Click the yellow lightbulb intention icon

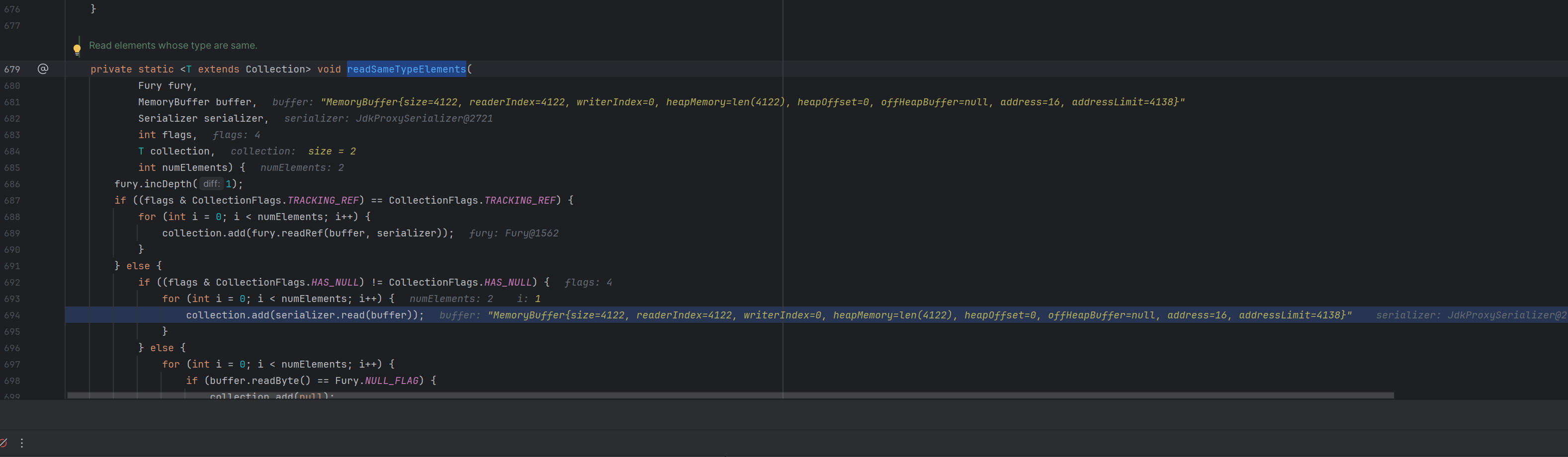tap(77, 49)
